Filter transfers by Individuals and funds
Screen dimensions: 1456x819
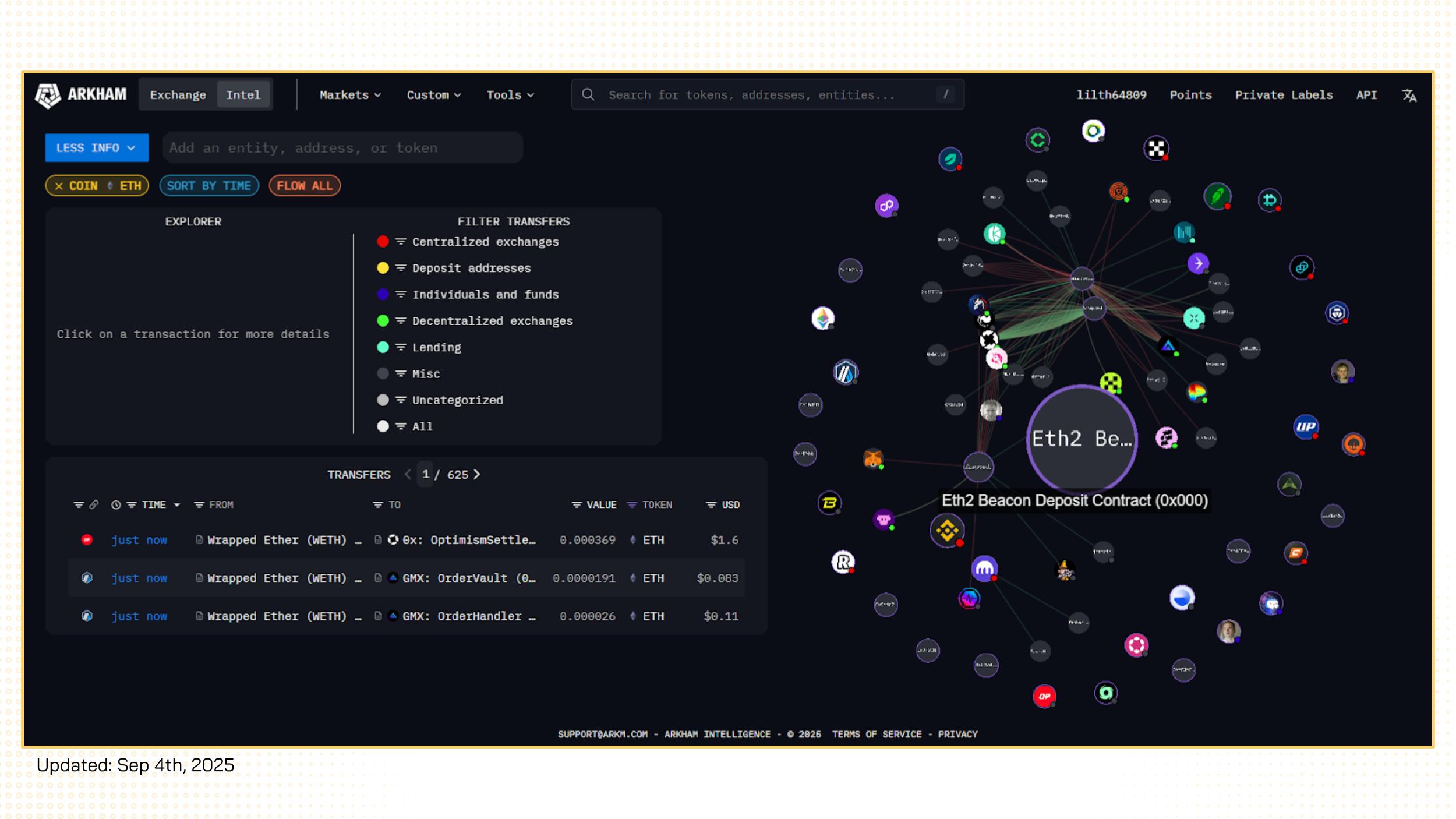(x=468, y=295)
